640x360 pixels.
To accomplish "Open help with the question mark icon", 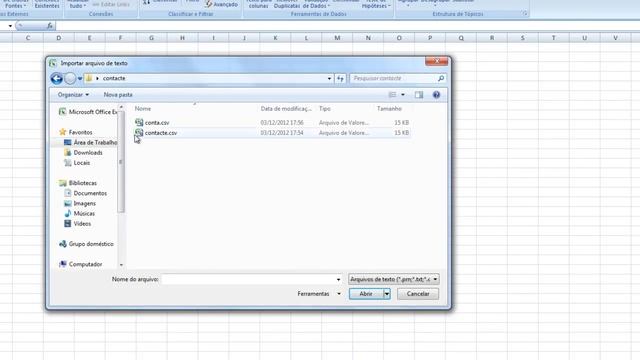I will [436, 95].
